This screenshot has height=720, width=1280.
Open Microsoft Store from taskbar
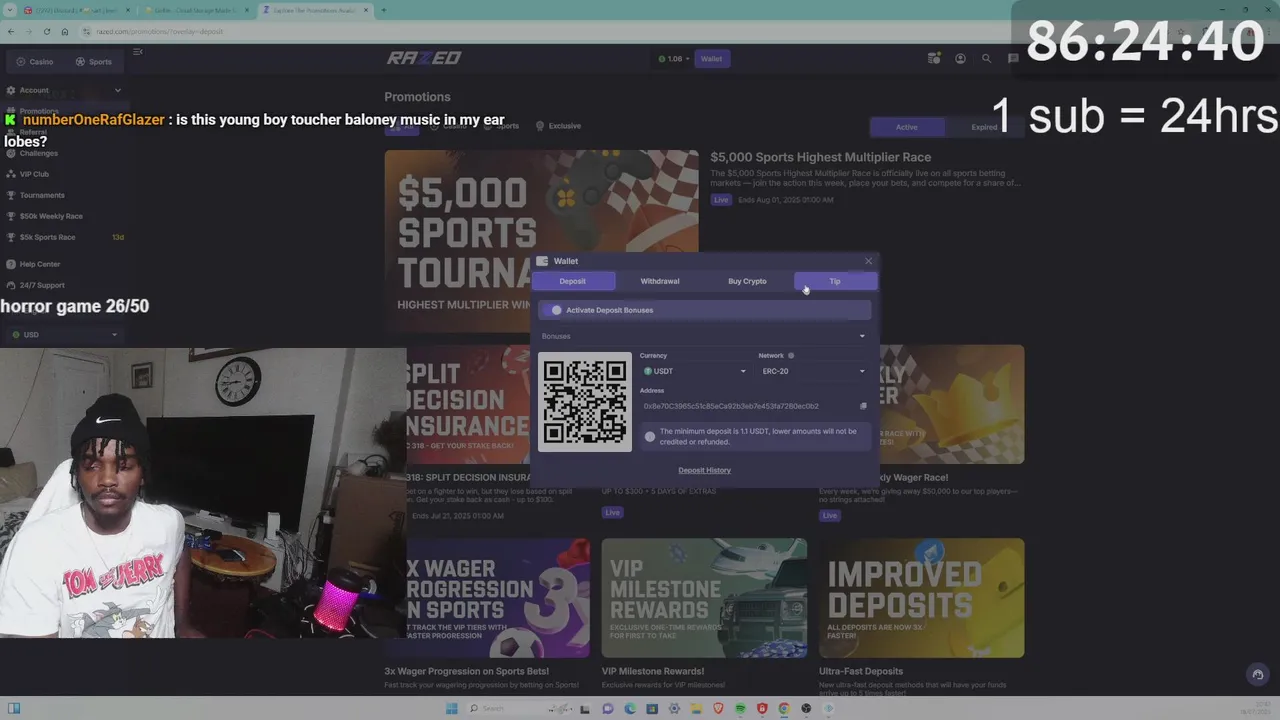coord(652,709)
